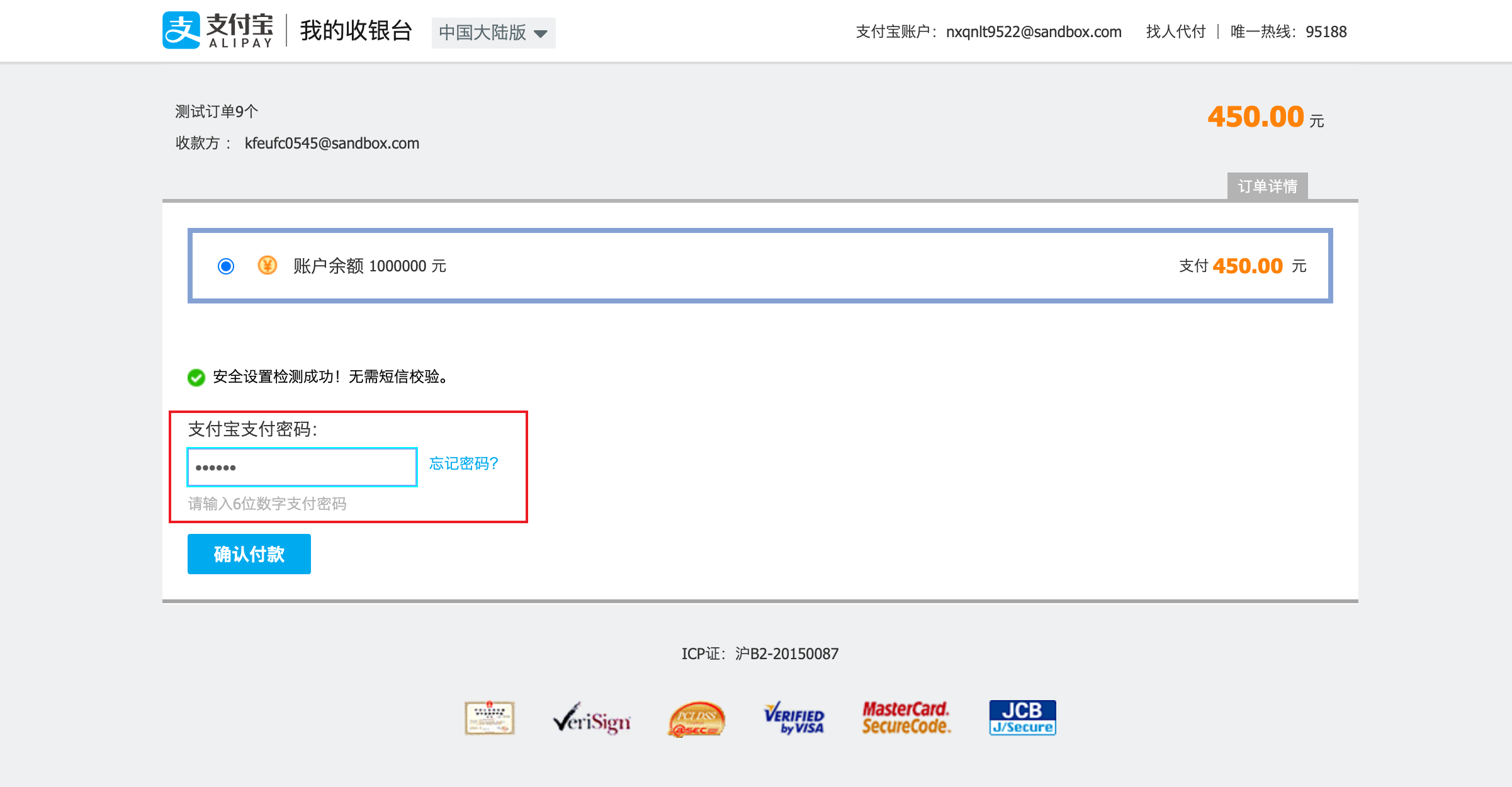Click the MasterCard SecureCode logo
Viewport: 1512px width, 787px height.
pyautogui.click(x=906, y=718)
